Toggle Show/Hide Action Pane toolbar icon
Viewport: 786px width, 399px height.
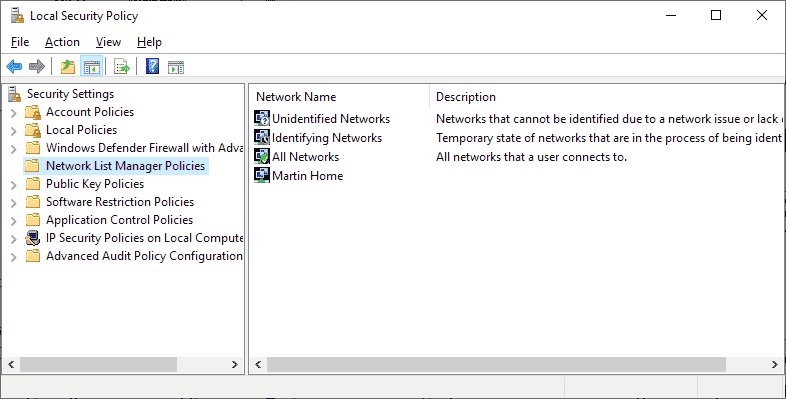(176, 66)
